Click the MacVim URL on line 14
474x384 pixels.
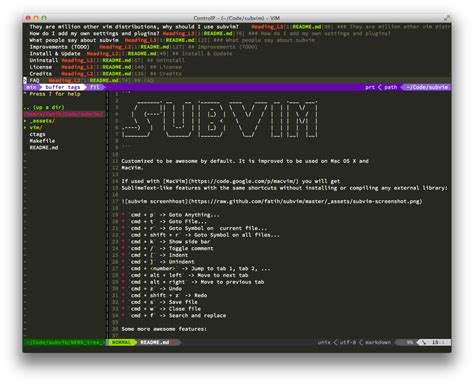244,181
